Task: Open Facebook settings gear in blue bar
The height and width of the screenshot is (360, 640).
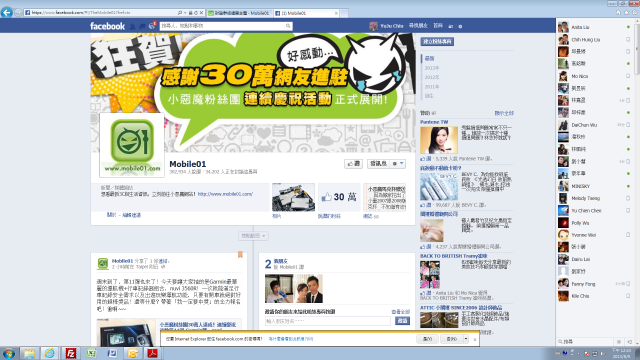Action: point(460,26)
